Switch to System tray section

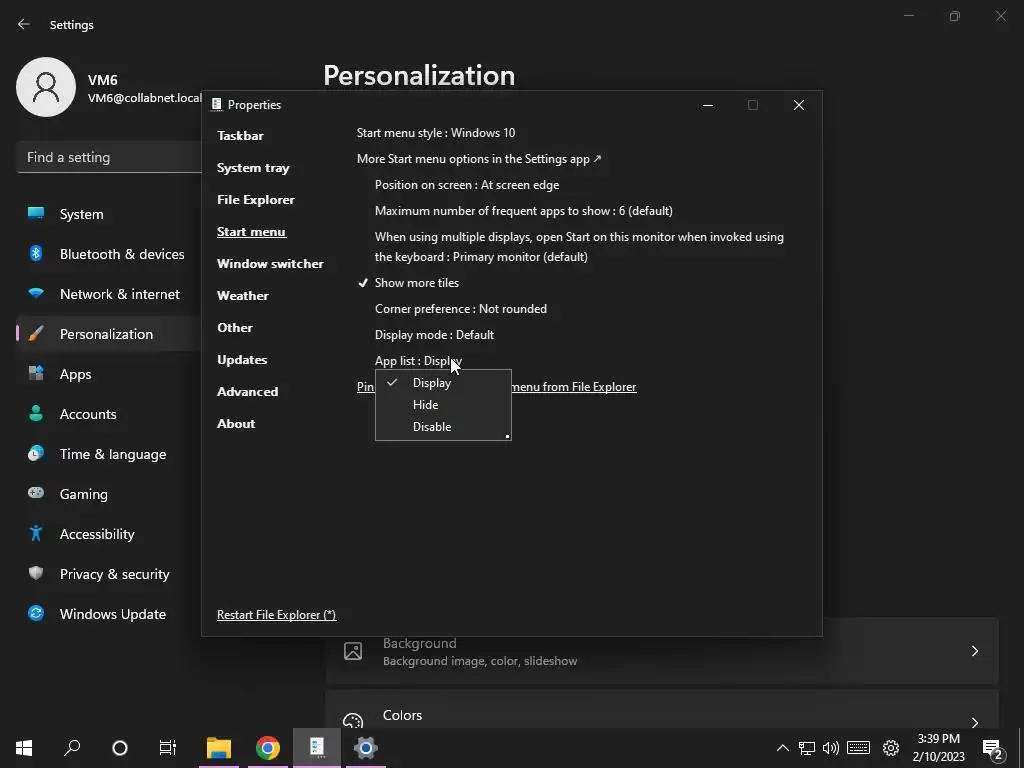click(x=253, y=168)
